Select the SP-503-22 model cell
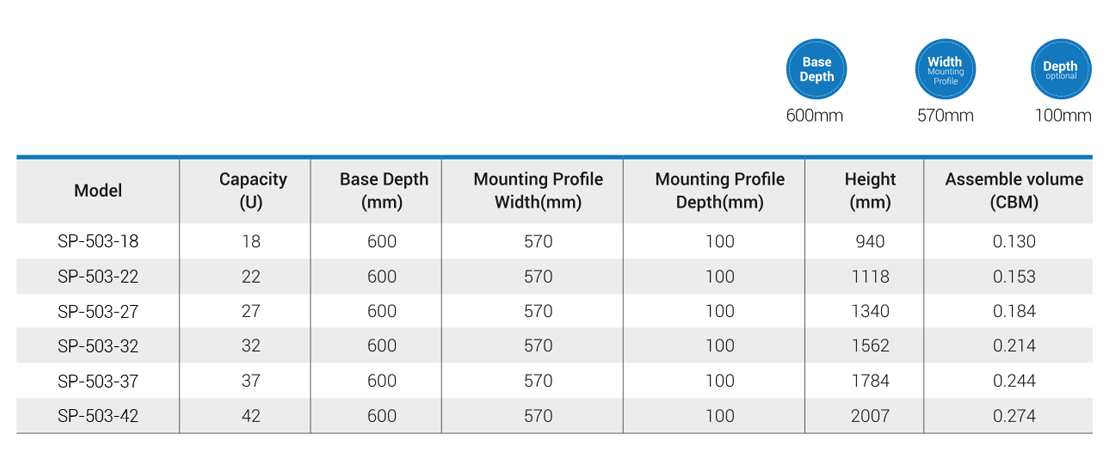 click(98, 276)
